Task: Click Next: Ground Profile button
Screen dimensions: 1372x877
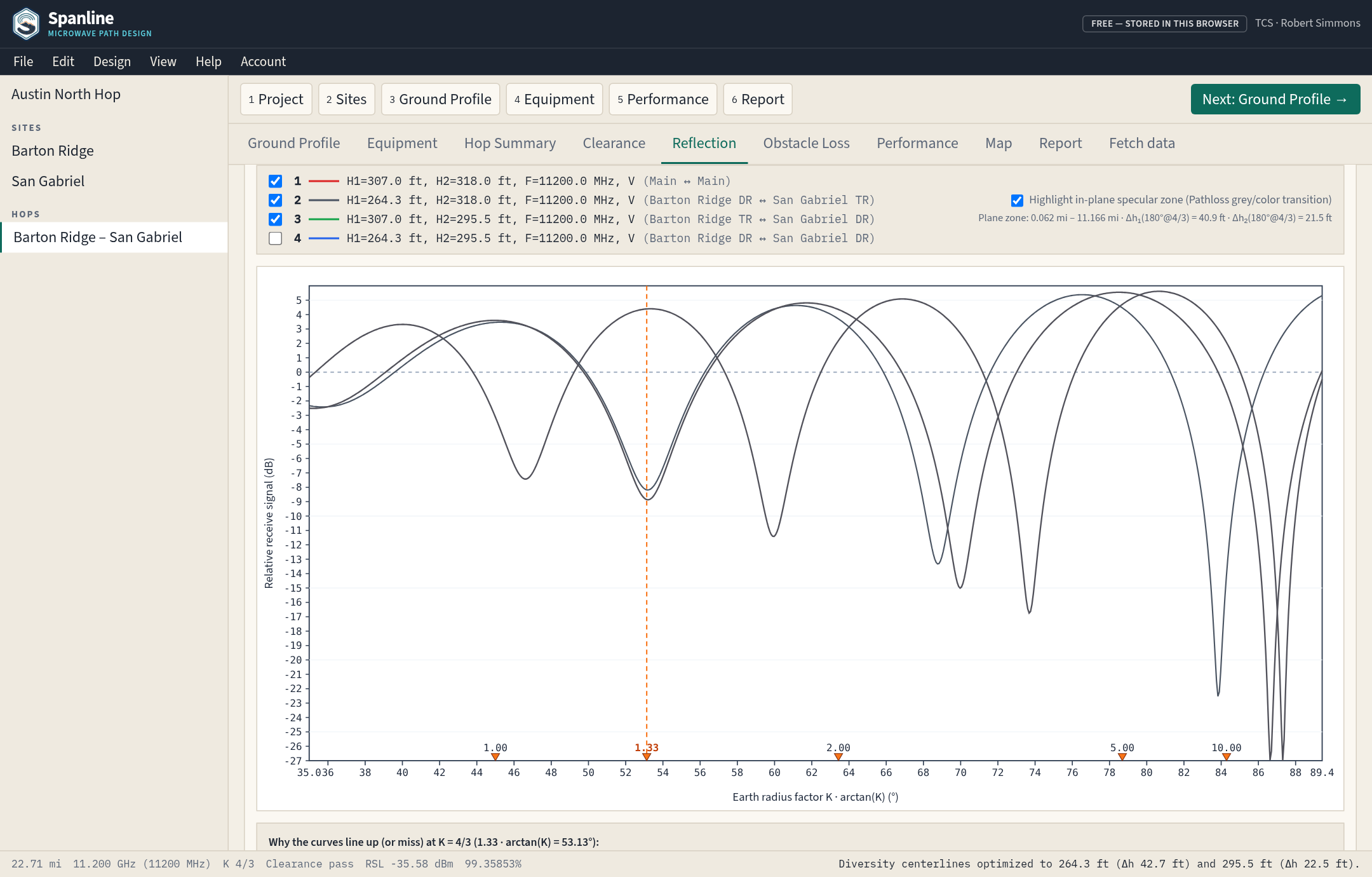Action: (1275, 99)
